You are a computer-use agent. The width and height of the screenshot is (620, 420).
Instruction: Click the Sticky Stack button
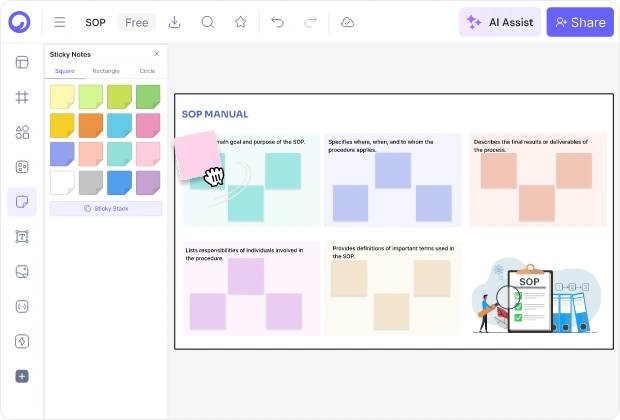pyautogui.click(x=106, y=208)
